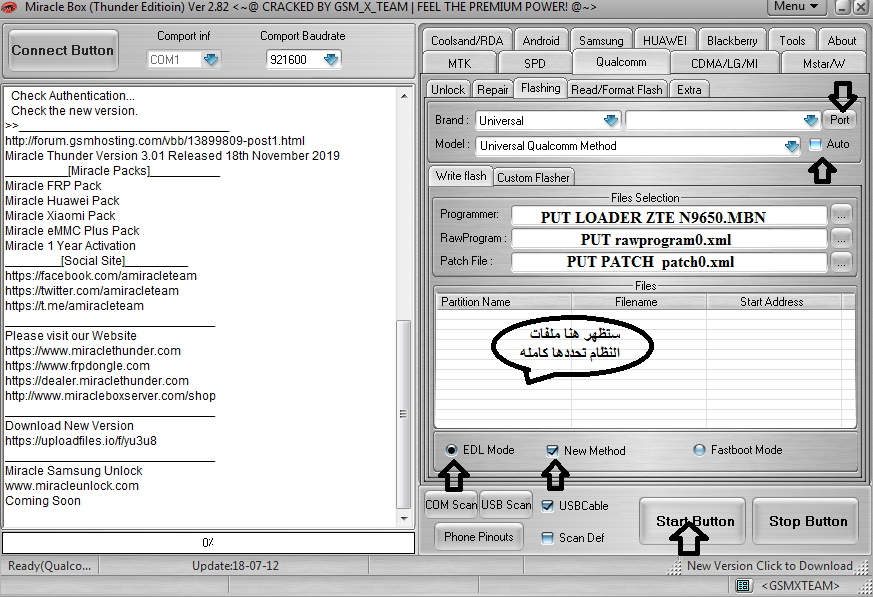873x597 pixels.
Task: Click the USB Scan button
Action: click(506, 505)
